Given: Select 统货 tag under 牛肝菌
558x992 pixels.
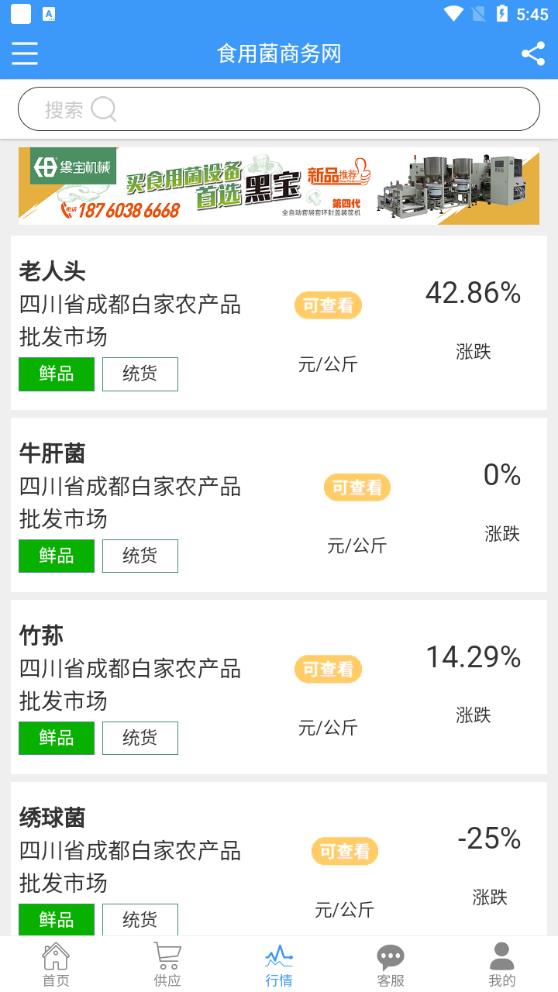Looking at the screenshot, I should (140, 556).
